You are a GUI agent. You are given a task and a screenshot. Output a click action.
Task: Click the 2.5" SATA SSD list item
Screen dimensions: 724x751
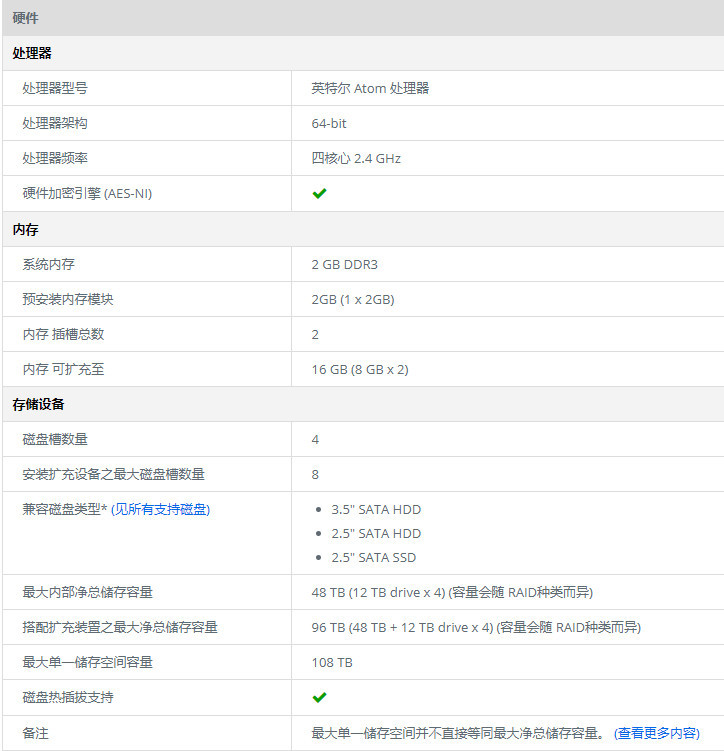pyautogui.click(x=373, y=557)
